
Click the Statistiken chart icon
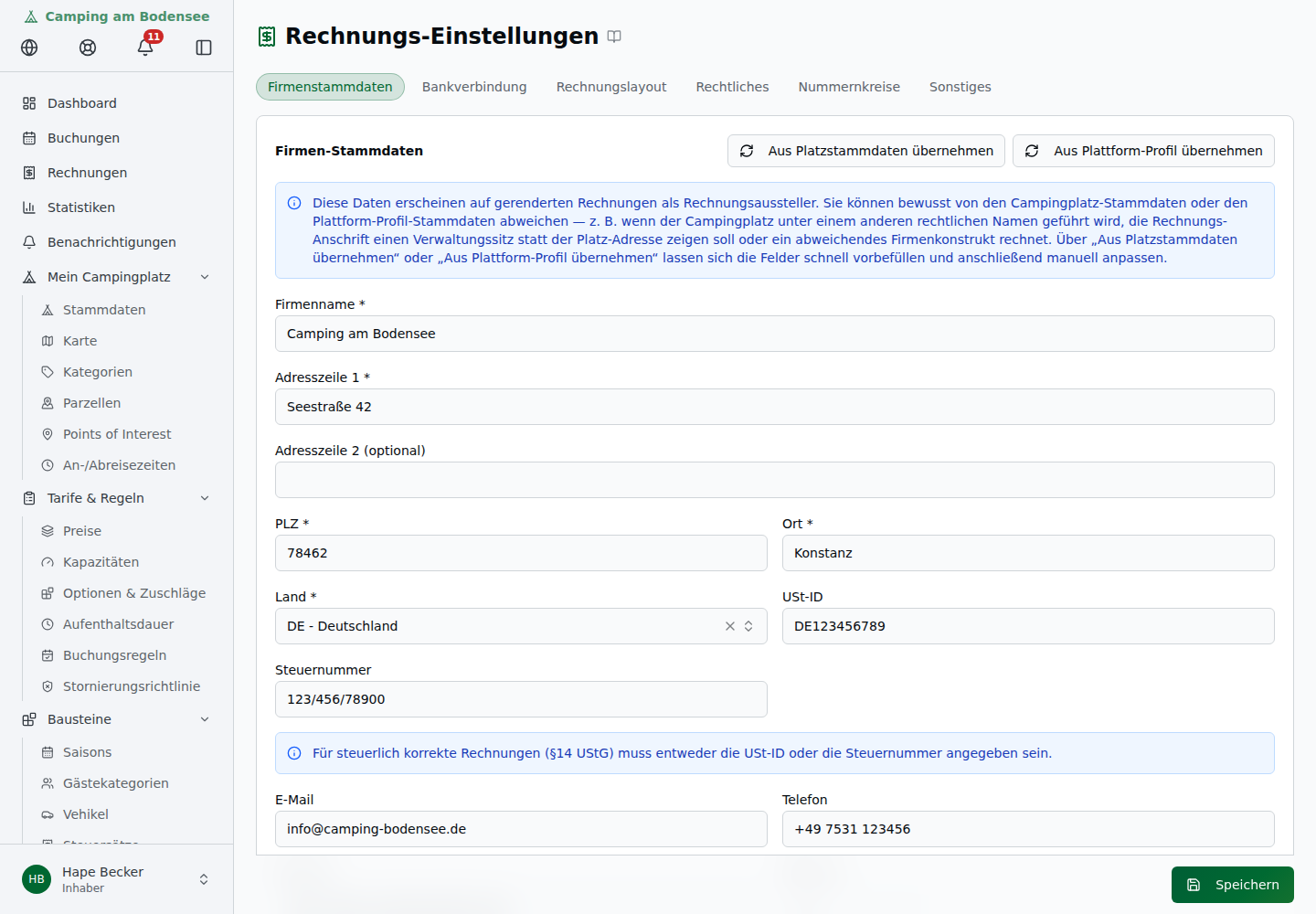coord(29,207)
